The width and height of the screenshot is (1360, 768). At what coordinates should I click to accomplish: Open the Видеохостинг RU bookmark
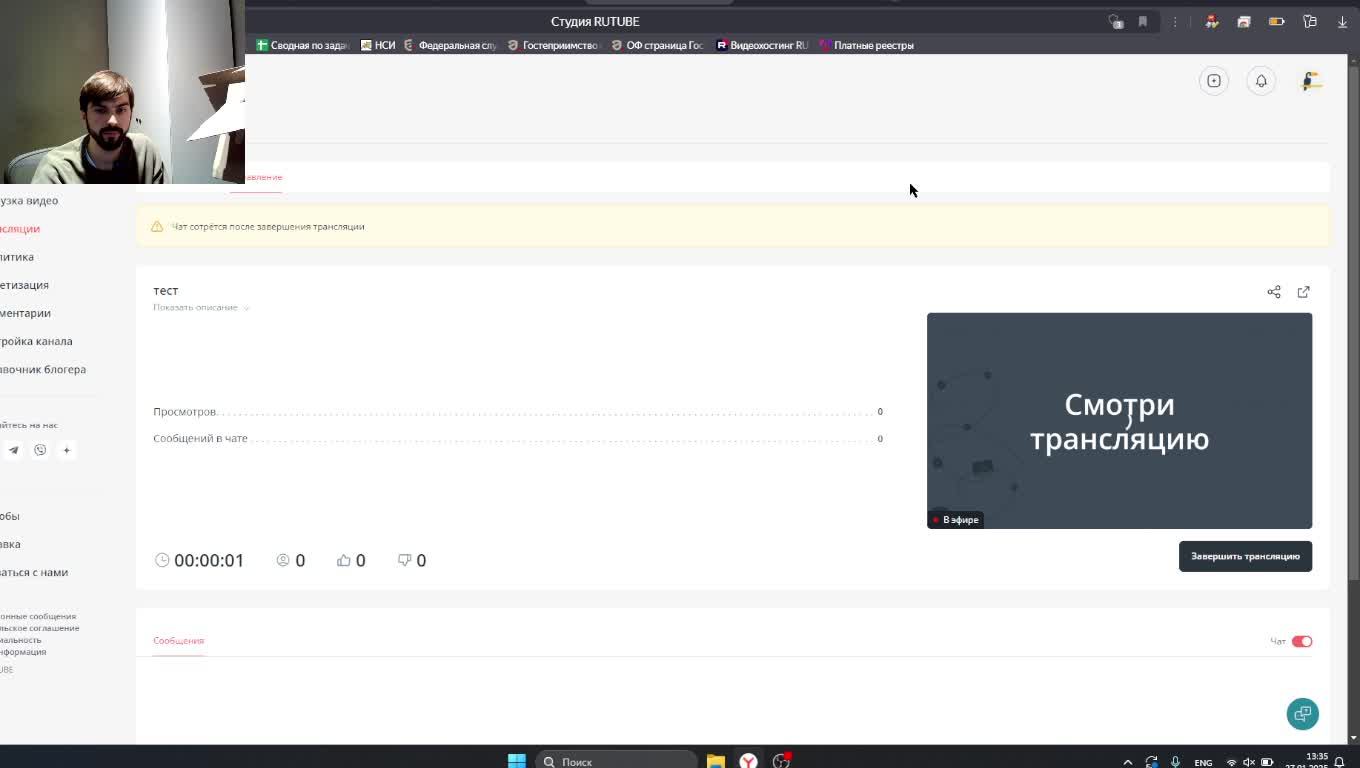pos(762,45)
